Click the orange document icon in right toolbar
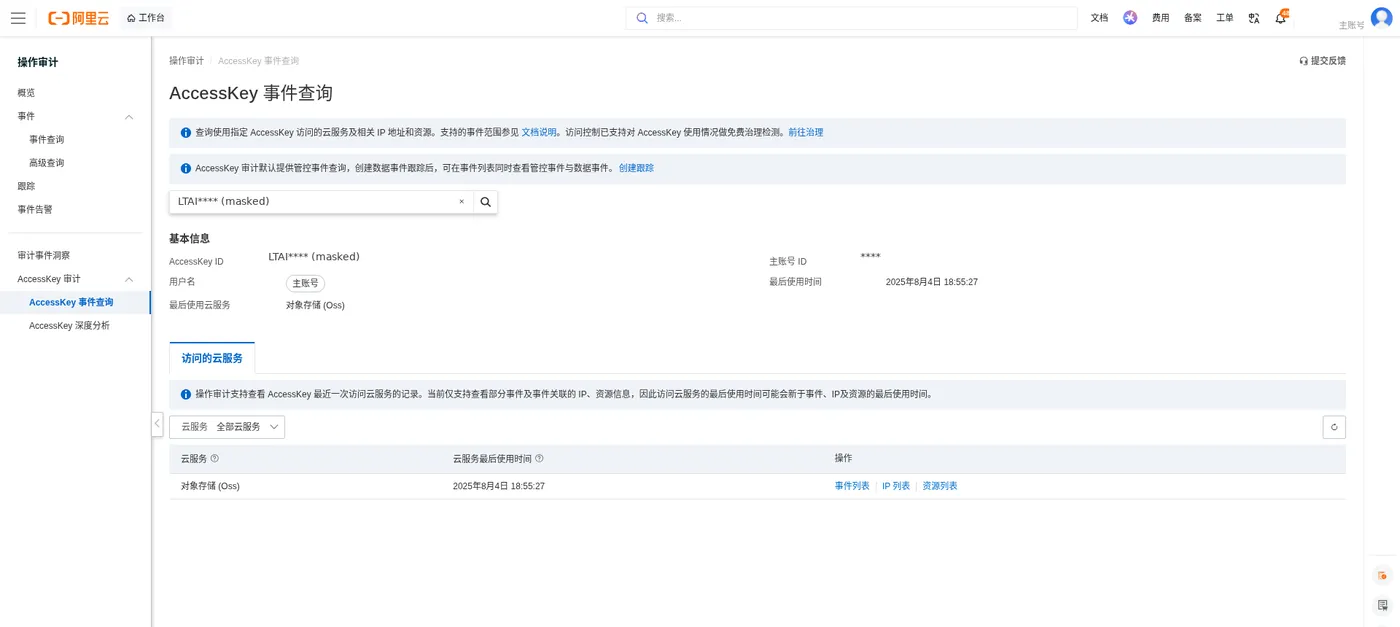 [1382, 575]
